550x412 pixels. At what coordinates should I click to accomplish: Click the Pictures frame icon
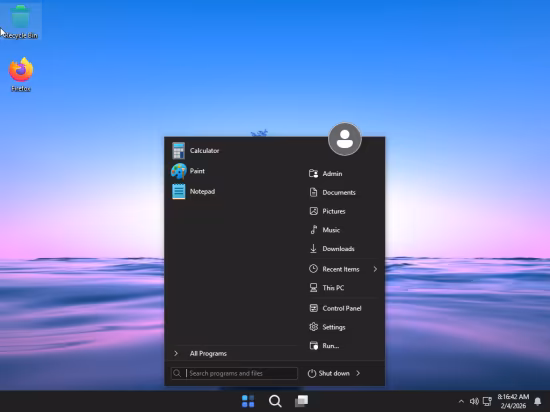click(x=313, y=211)
